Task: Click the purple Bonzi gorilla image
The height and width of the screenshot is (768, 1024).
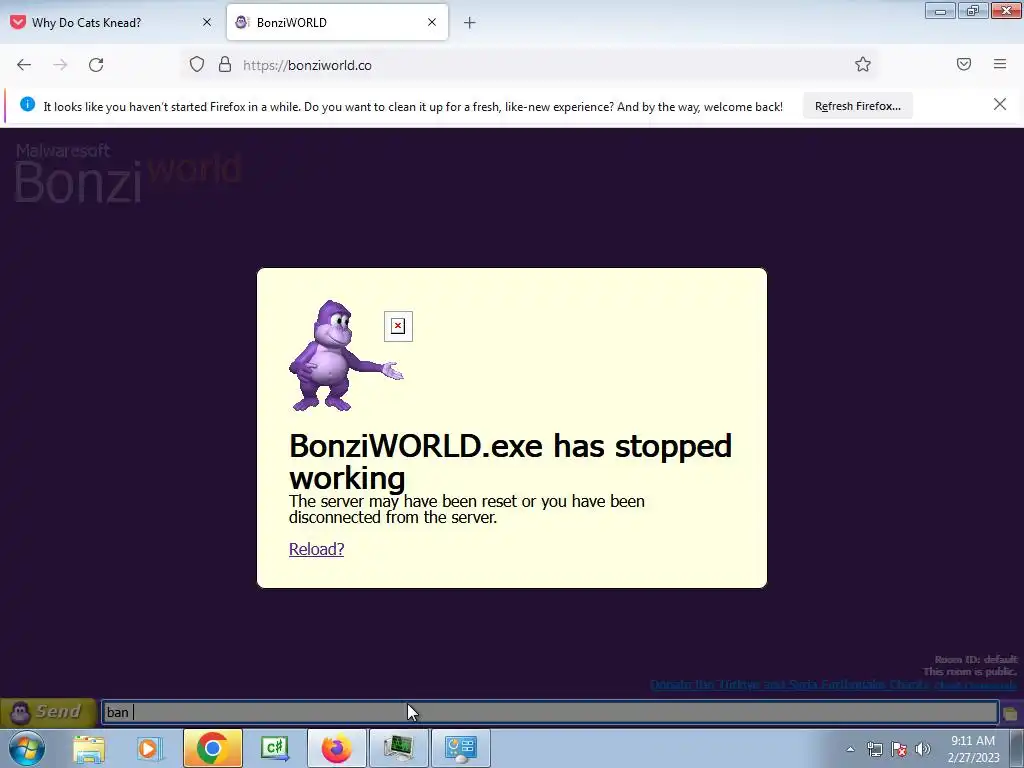Action: point(345,355)
